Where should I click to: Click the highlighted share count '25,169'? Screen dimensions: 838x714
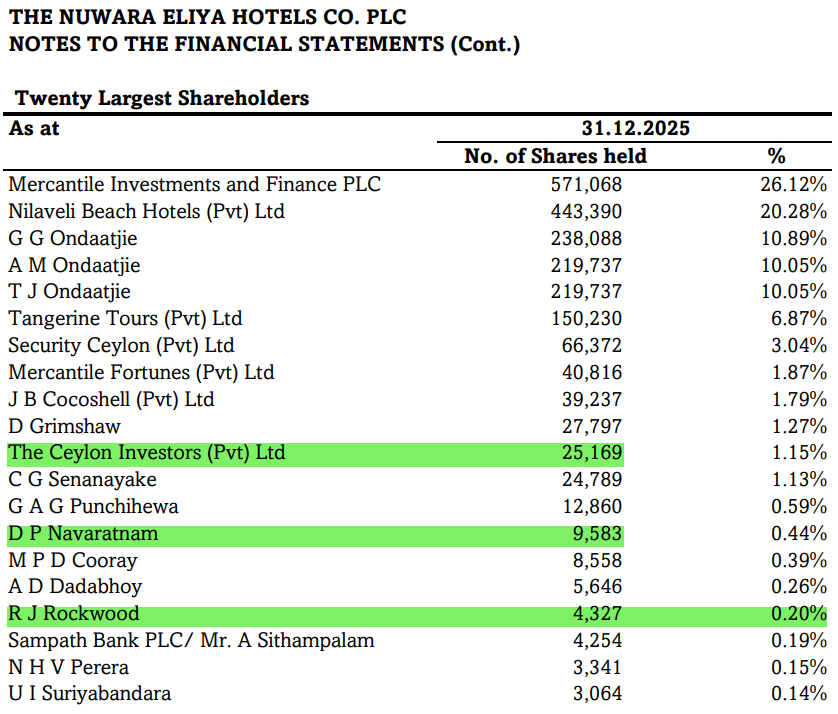coord(592,453)
